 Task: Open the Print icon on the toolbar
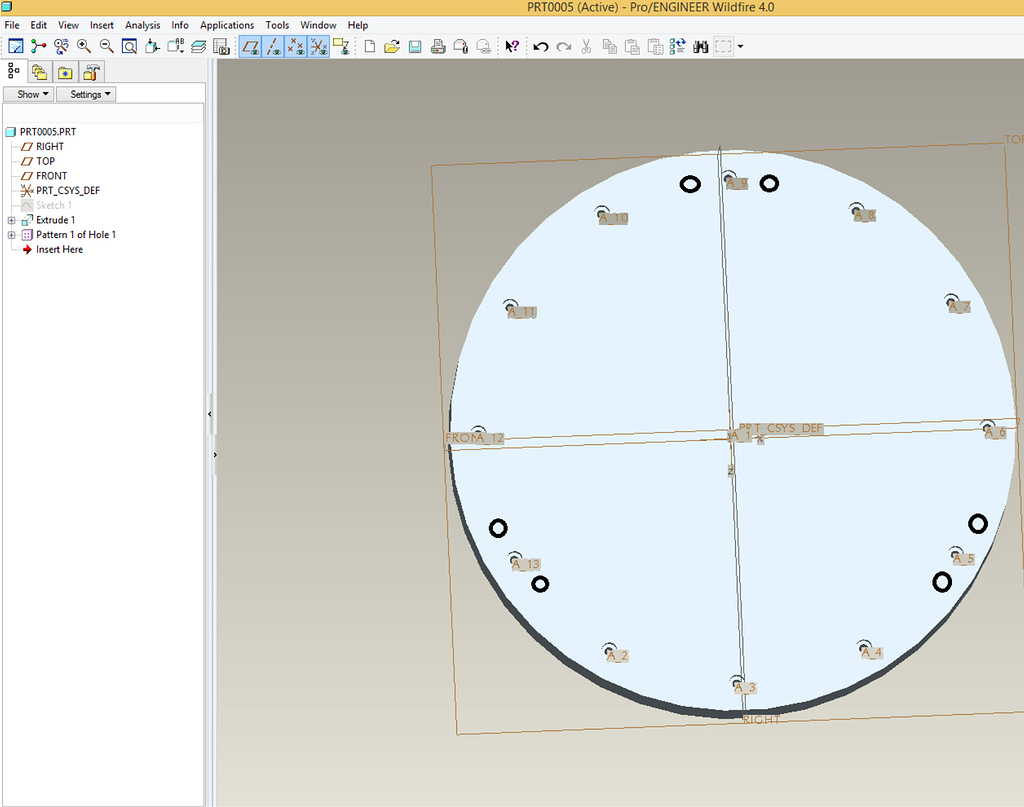click(x=437, y=46)
